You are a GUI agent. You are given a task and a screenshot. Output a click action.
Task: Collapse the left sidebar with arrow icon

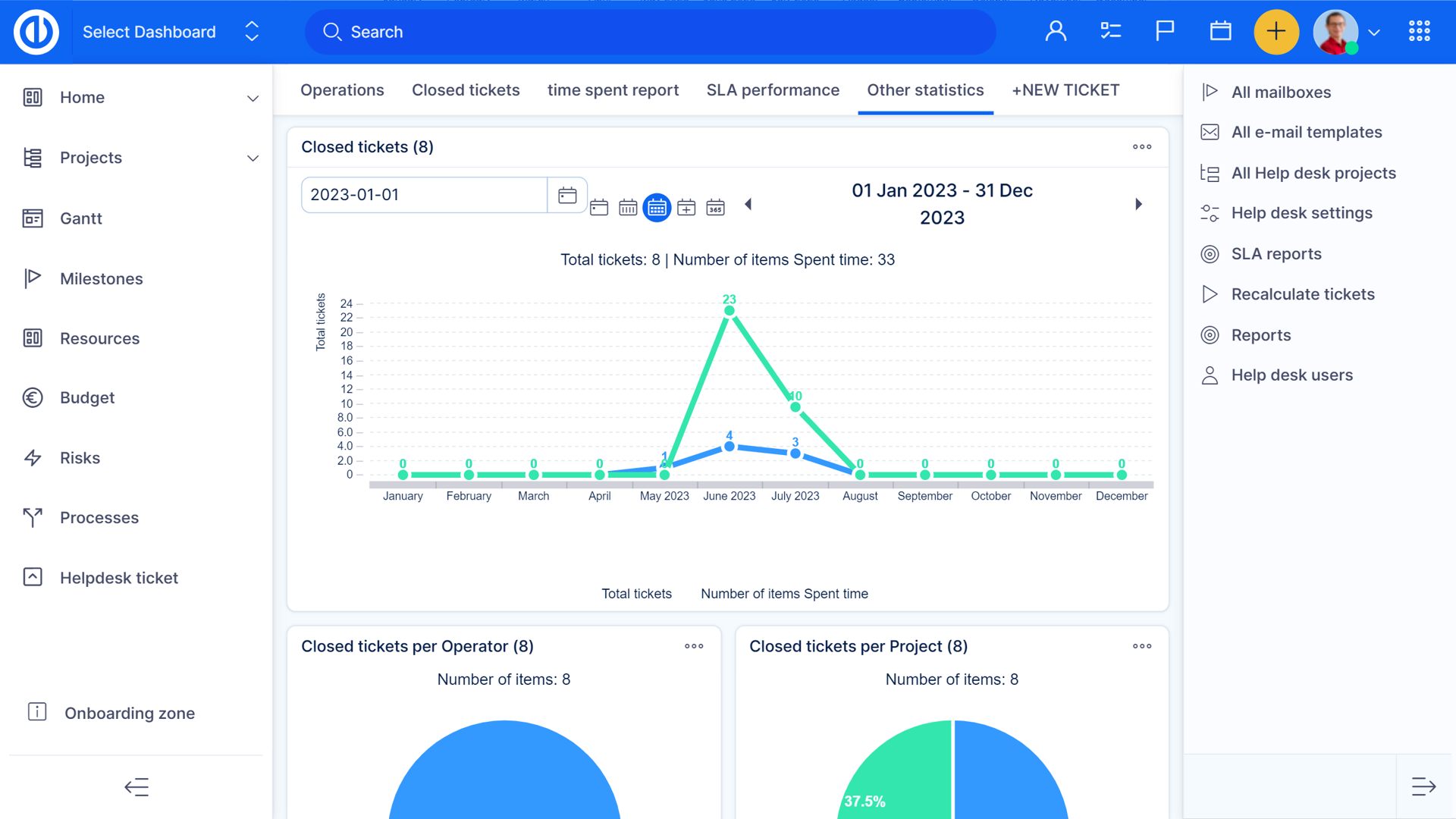[136, 787]
